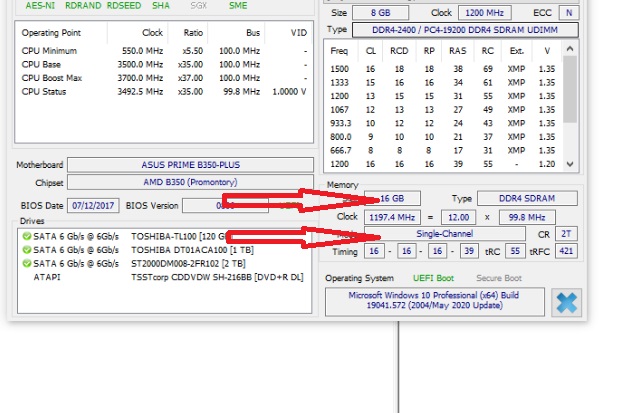Image resolution: width=629 pixels, height=413 pixels.
Task: Click the 1.0000 V CPU Status VID value
Action: [289, 92]
